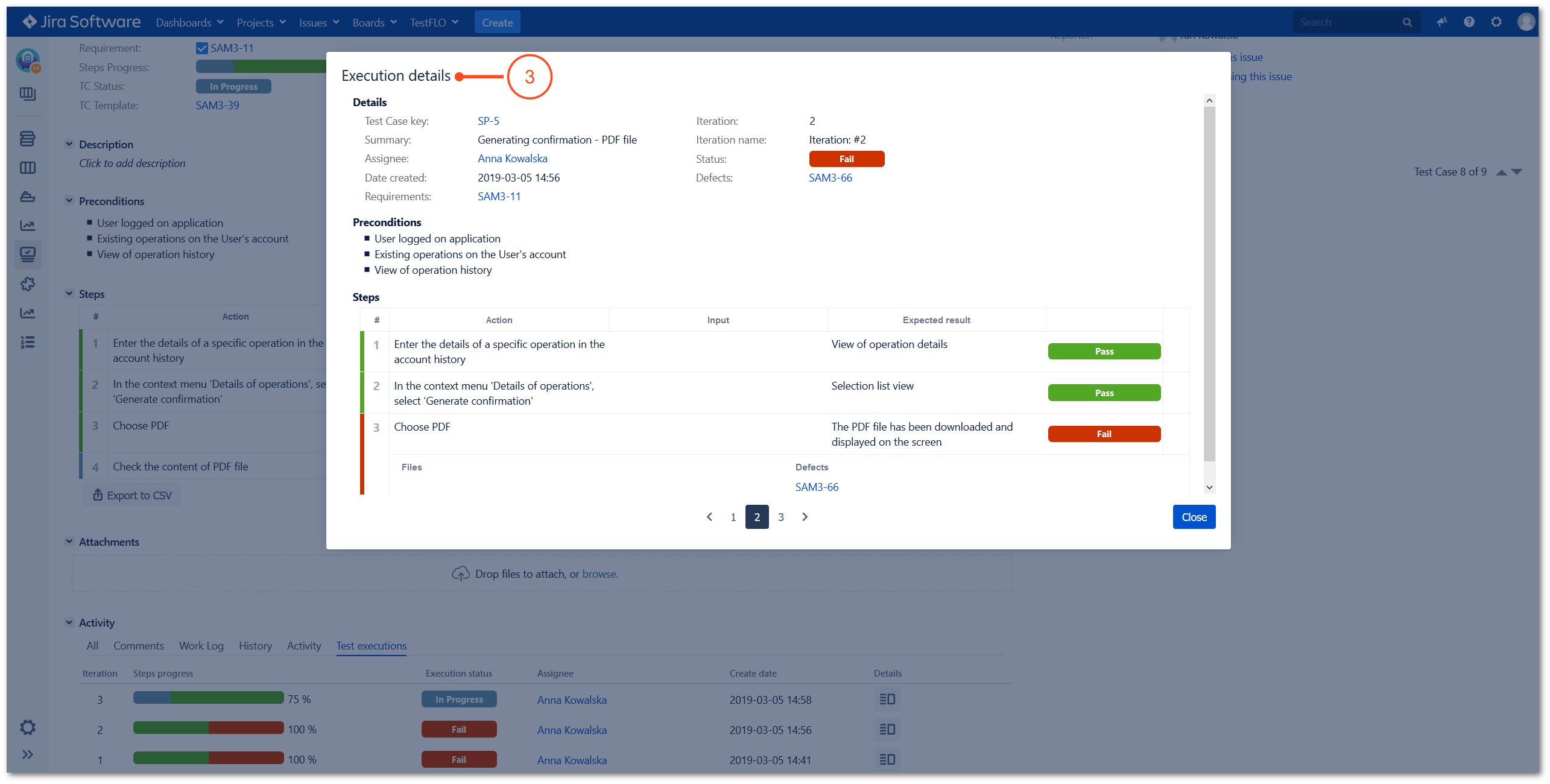Select the Backlog icon in project sidebar
This screenshot has height=784, width=1550.
28,138
